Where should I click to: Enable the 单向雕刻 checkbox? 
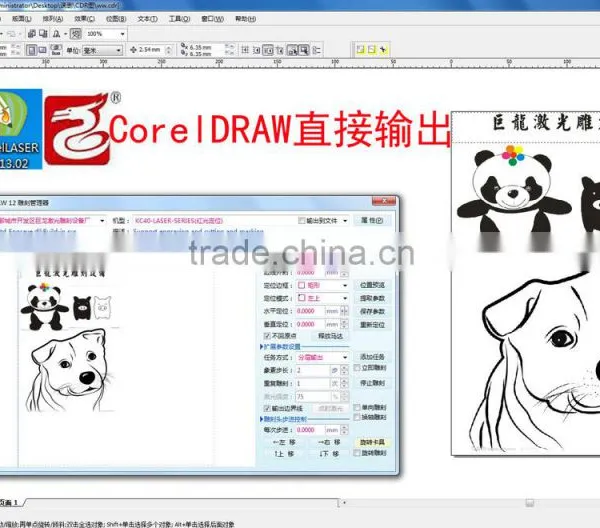pyautogui.click(x=357, y=407)
